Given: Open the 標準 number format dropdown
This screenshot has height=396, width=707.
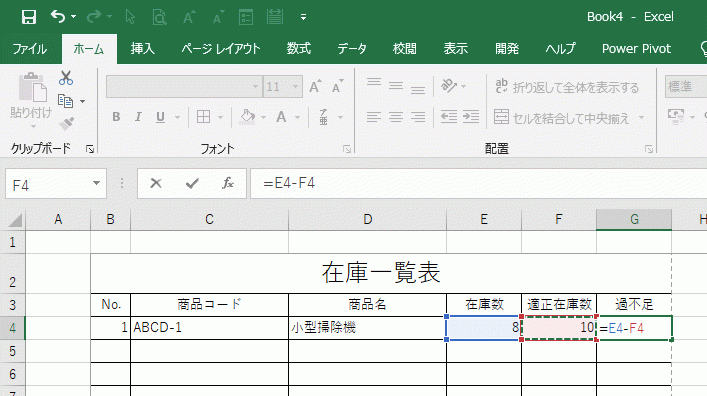Looking at the screenshot, I should tap(686, 87).
